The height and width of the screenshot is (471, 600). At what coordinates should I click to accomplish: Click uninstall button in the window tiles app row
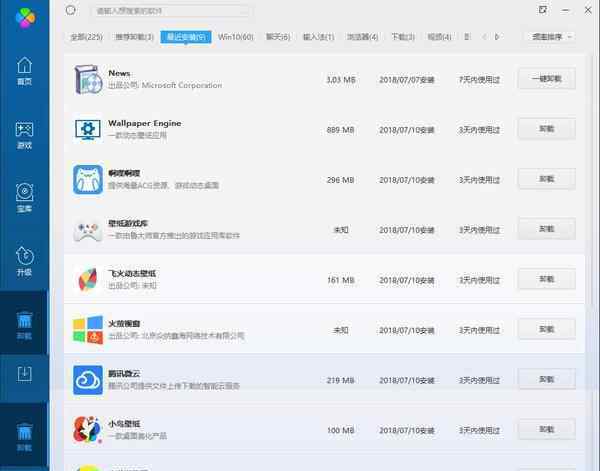click(x=547, y=329)
